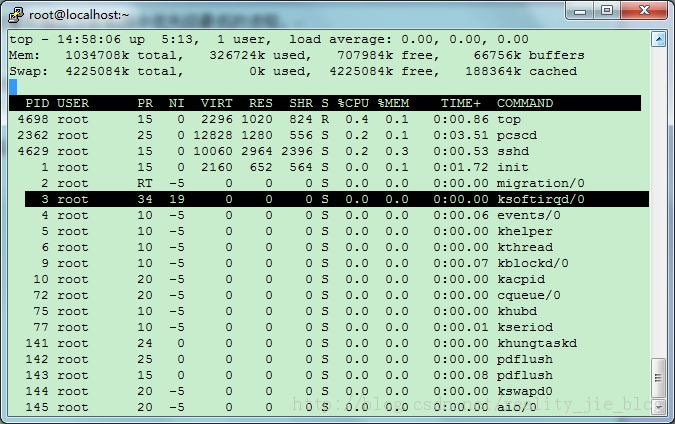The height and width of the screenshot is (424, 675).
Task: Click the blue terminal cursor block
Action: tap(13, 87)
